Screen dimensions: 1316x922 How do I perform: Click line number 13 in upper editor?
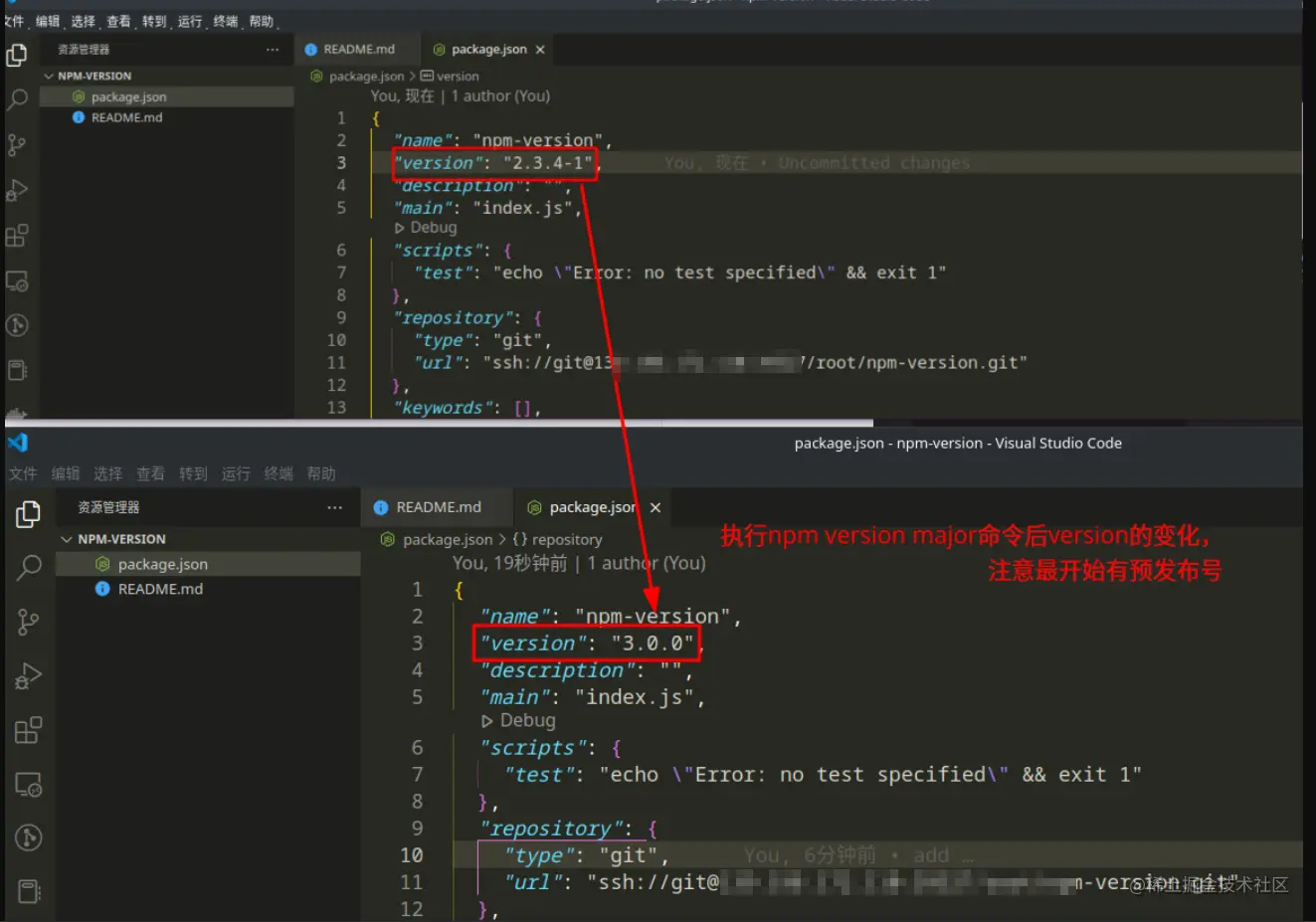pos(337,408)
